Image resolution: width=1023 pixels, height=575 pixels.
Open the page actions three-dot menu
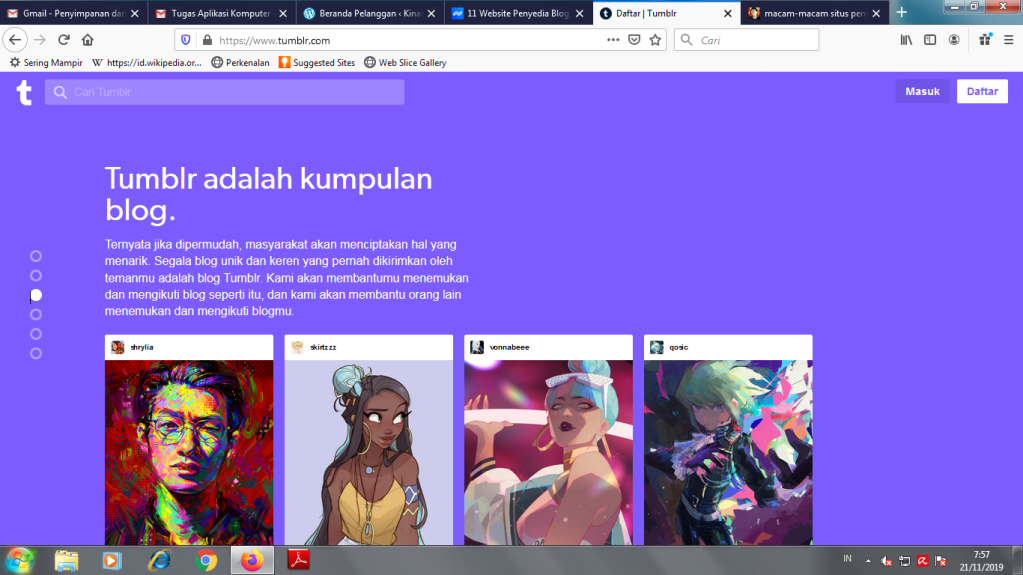613,40
